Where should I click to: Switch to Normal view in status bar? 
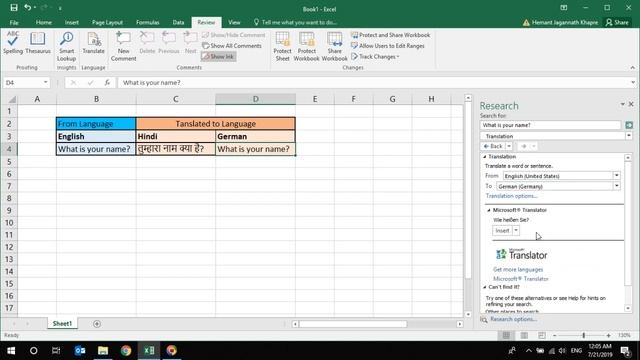[x=506, y=336]
